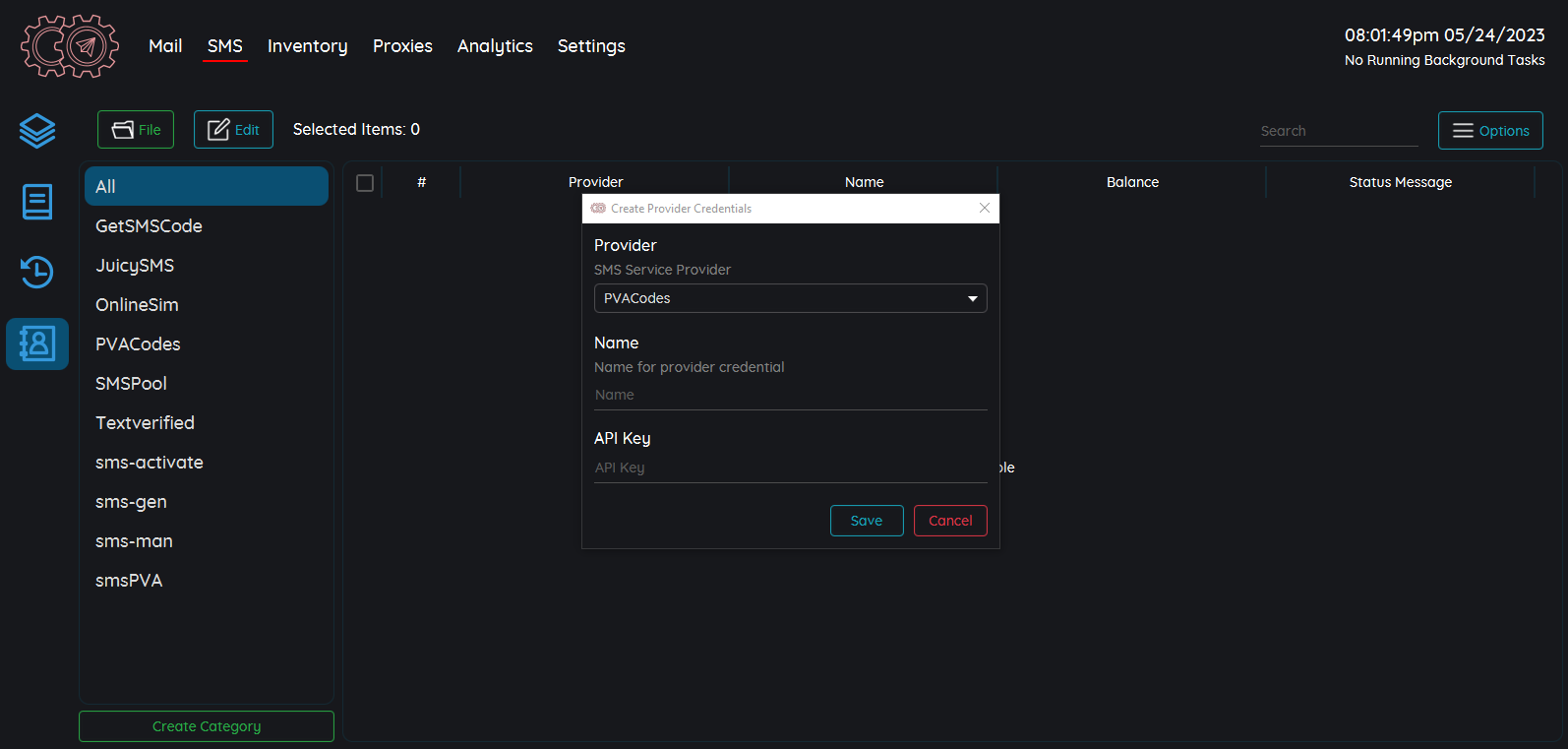Focus the API Key input field
The height and width of the screenshot is (749, 1568).
(x=791, y=468)
